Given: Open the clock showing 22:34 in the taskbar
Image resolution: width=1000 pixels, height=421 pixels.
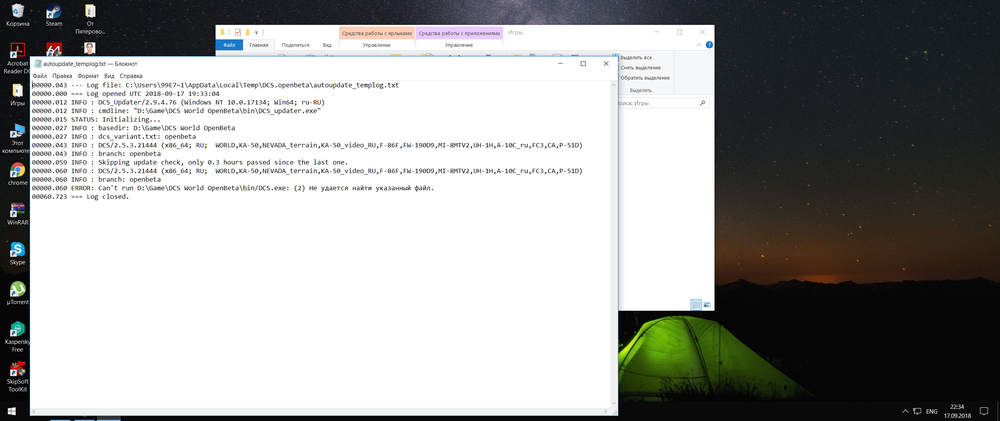Looking at the screenshot, I should (957, 411).
